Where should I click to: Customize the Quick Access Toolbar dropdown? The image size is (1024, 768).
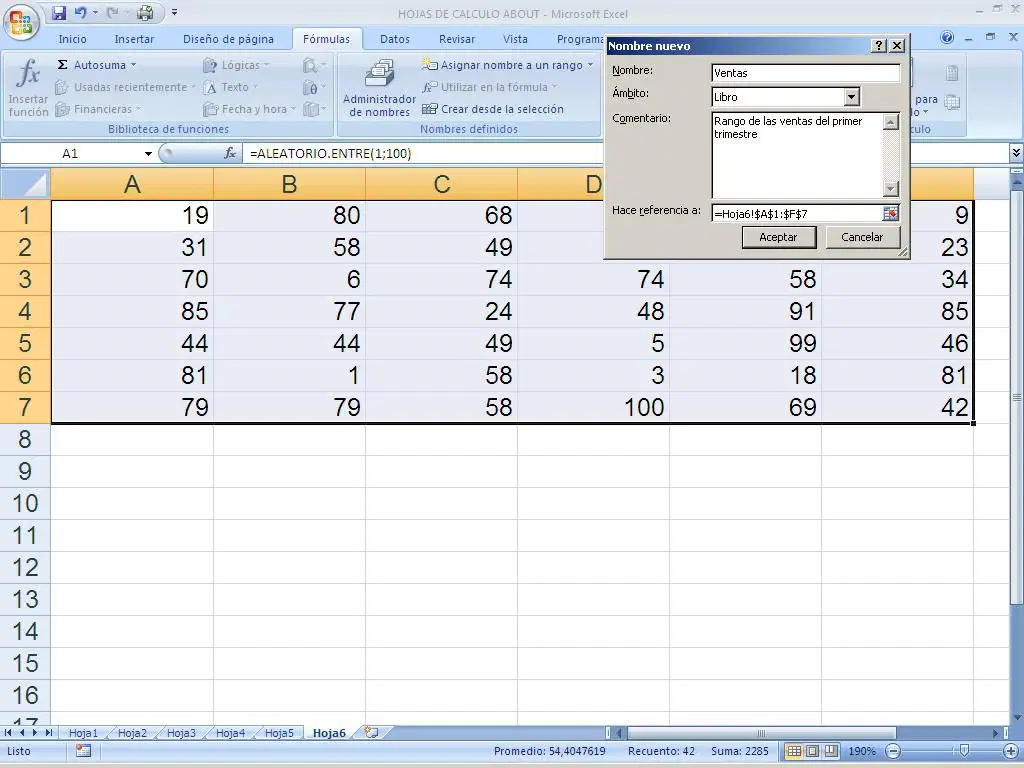174,12
